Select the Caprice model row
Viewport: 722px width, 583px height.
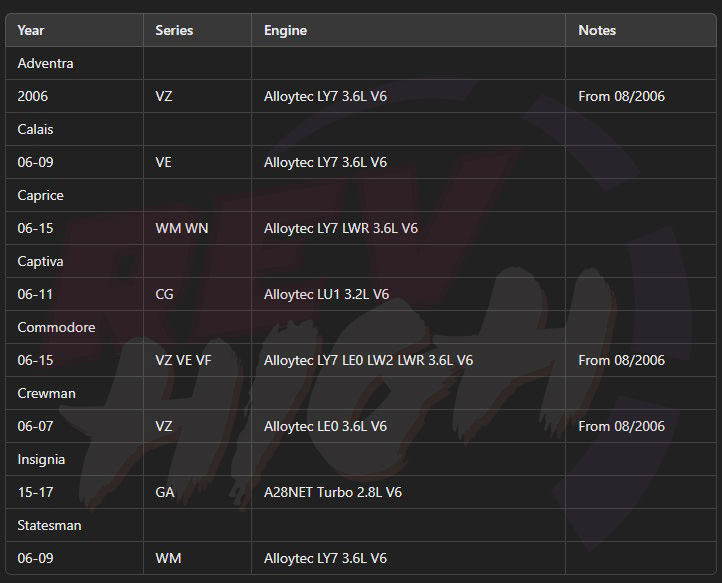point(361,195)
